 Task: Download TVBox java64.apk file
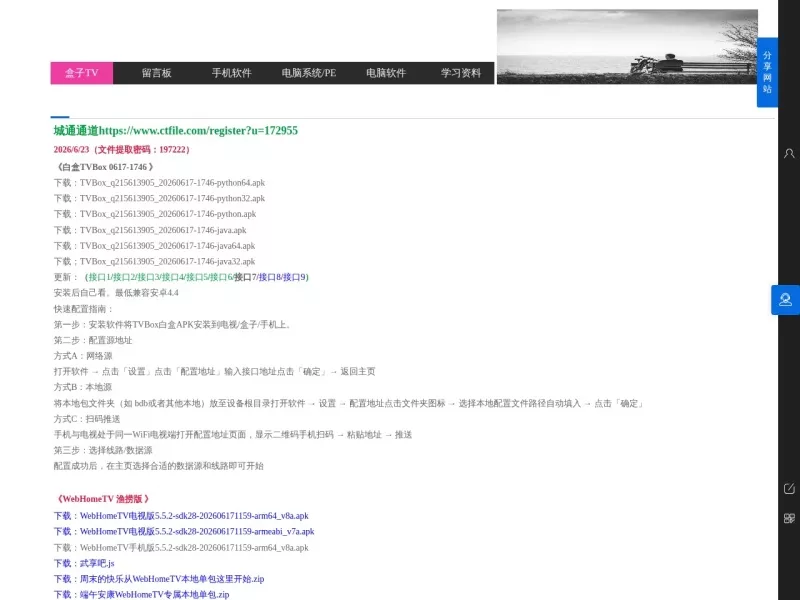[167, 246]
